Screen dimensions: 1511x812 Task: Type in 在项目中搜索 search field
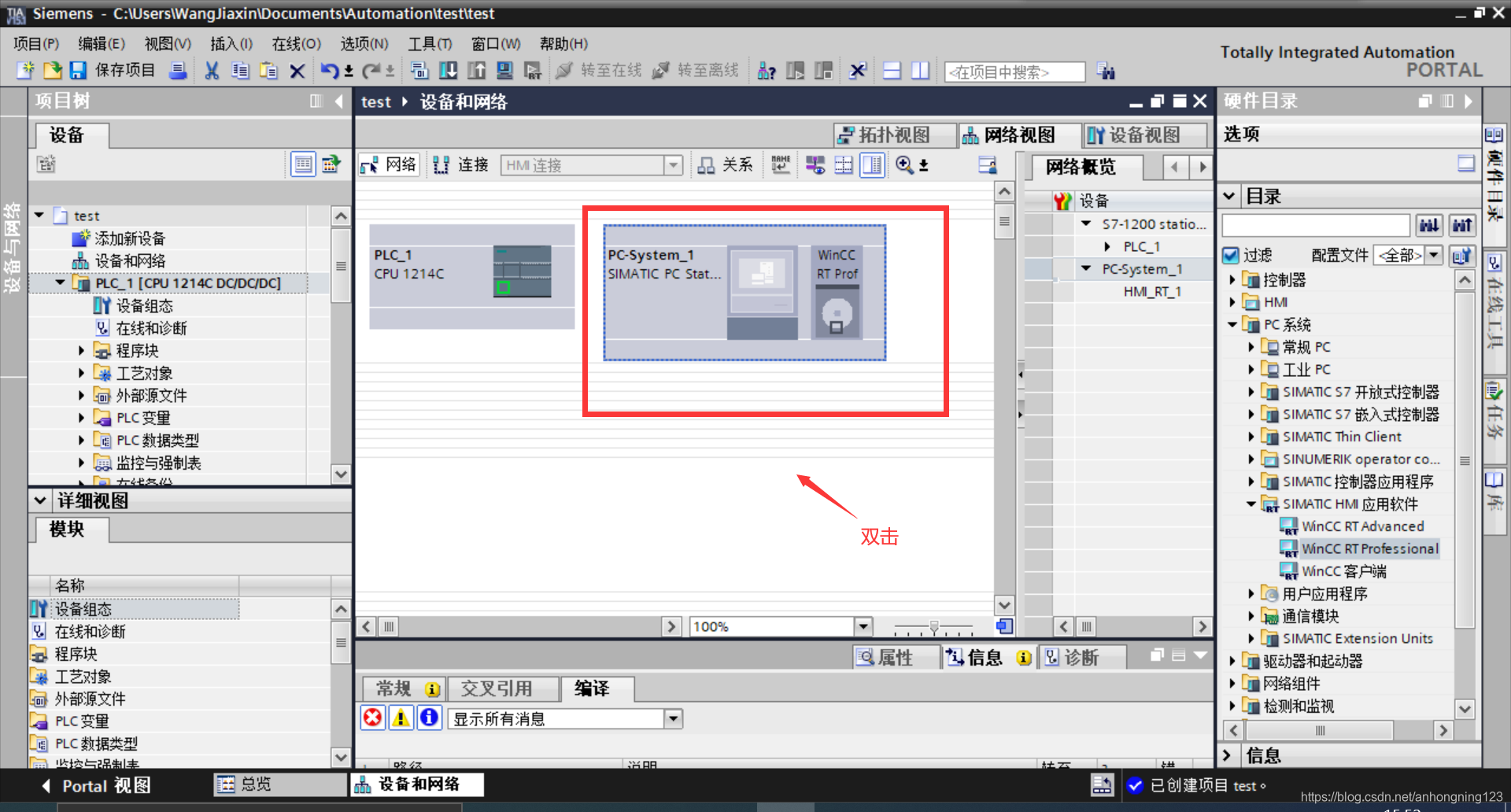1014,72
